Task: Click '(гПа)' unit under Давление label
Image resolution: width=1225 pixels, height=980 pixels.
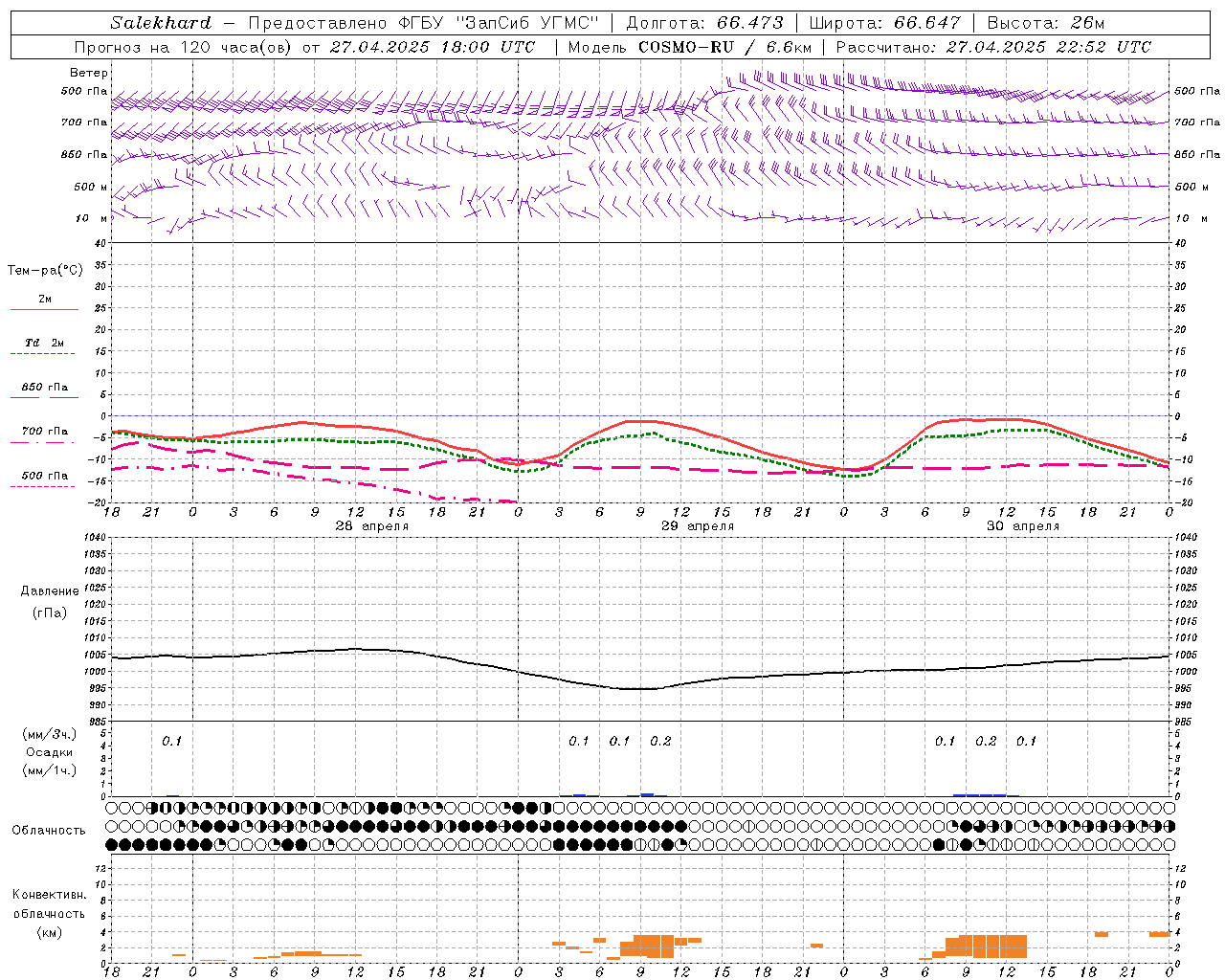Action: [50, 612]
